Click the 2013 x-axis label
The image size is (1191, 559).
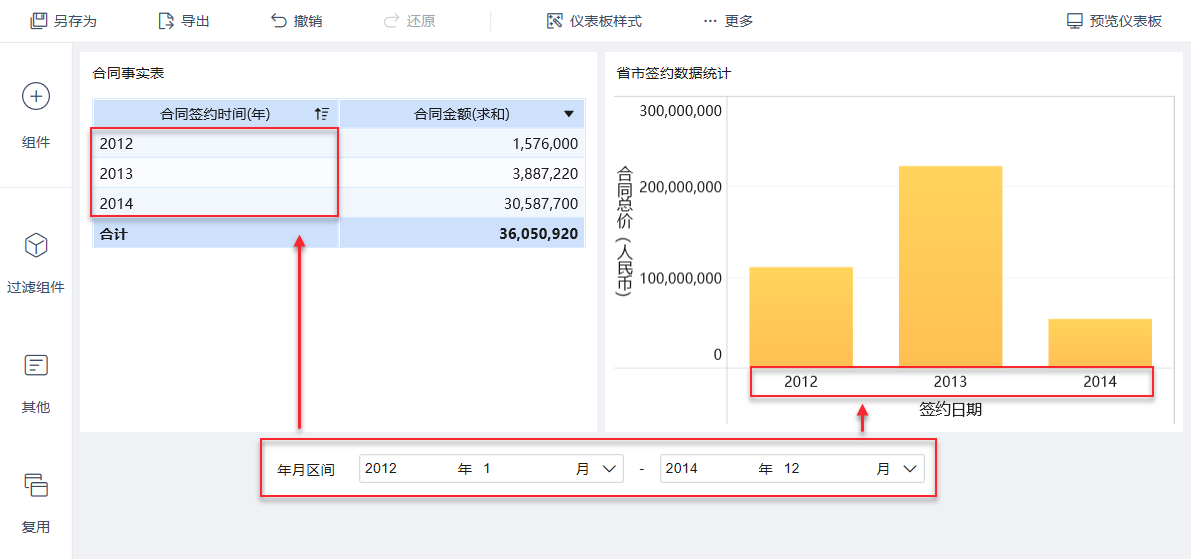point(950,382)
